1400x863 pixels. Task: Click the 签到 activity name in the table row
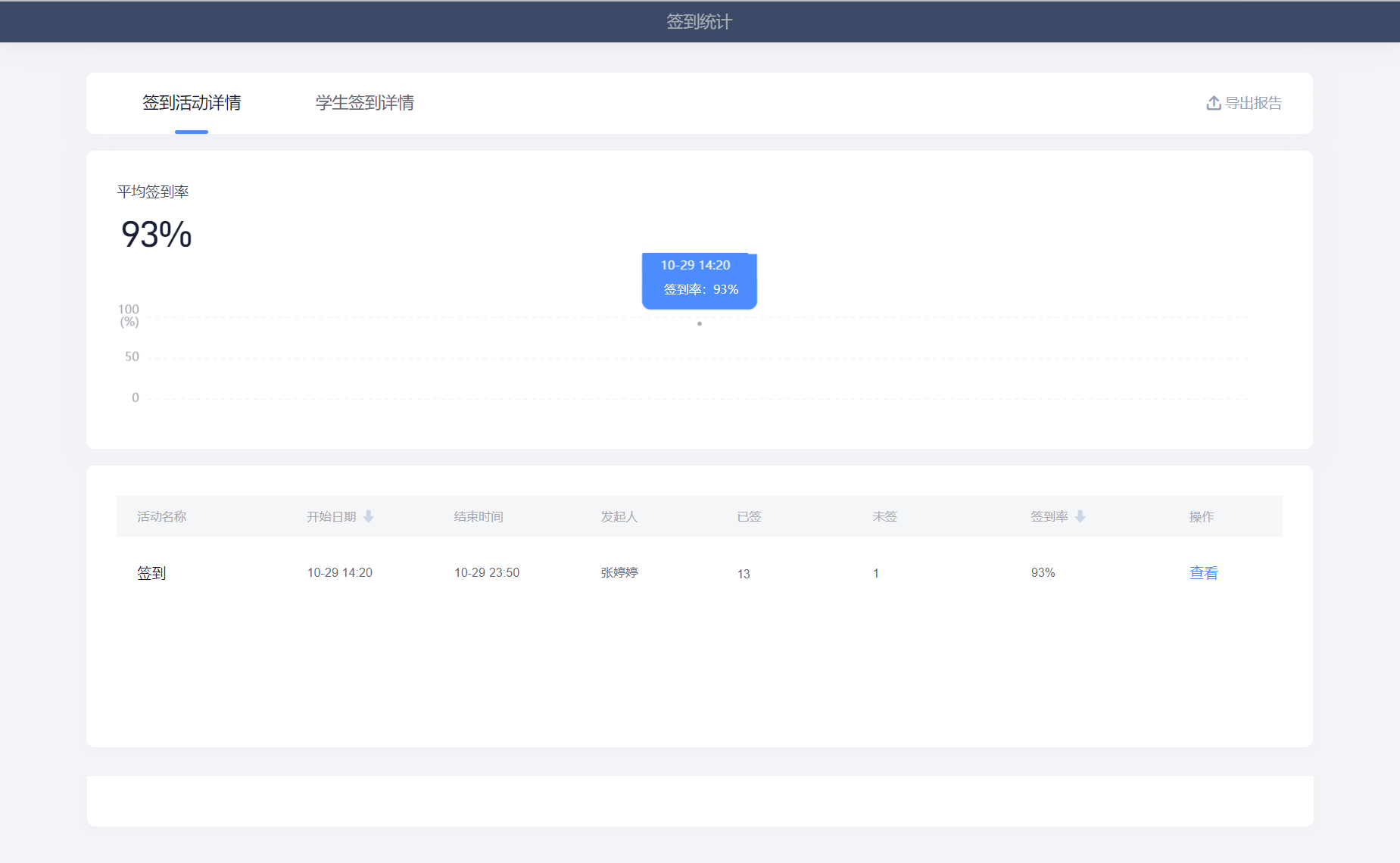[151, 573]
